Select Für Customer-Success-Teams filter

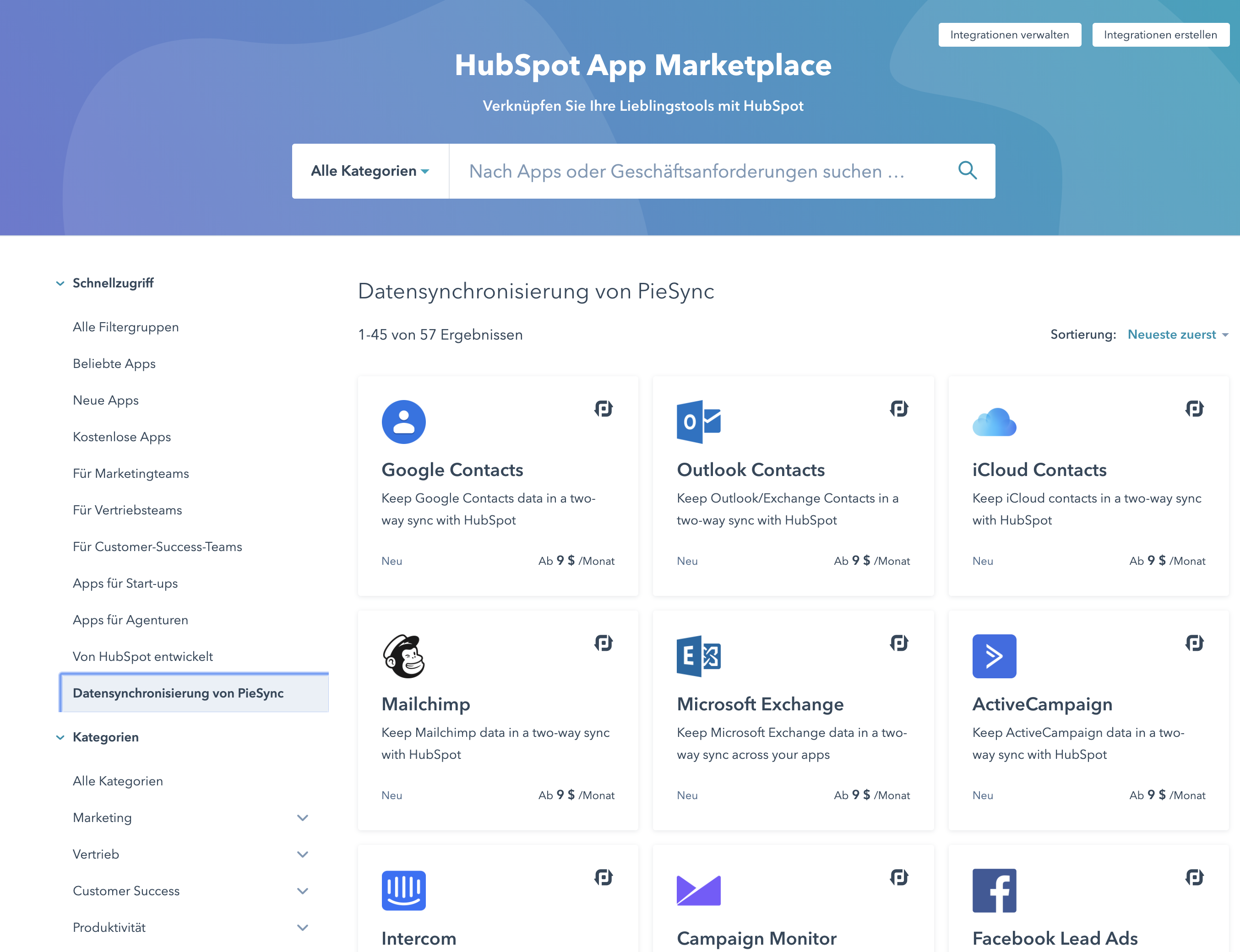(x=158, y=547)
